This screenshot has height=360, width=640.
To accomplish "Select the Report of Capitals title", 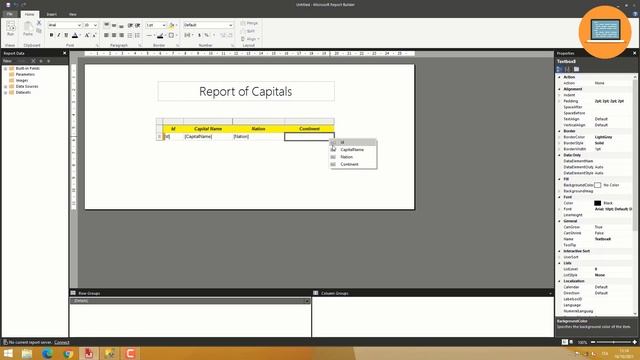I will (x=246, y=91).
